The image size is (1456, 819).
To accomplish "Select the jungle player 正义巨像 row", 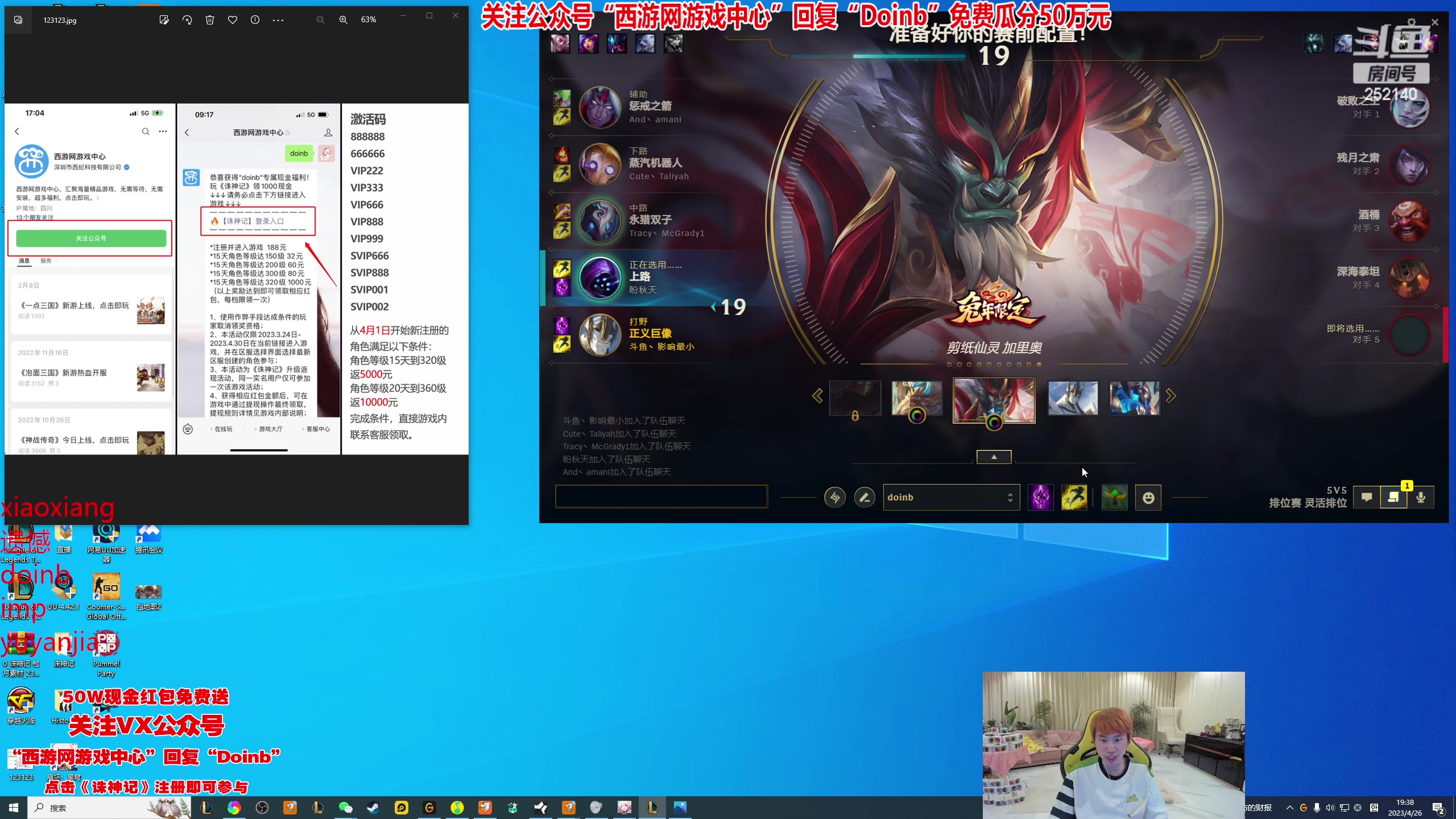I will [x=654, y=334].
